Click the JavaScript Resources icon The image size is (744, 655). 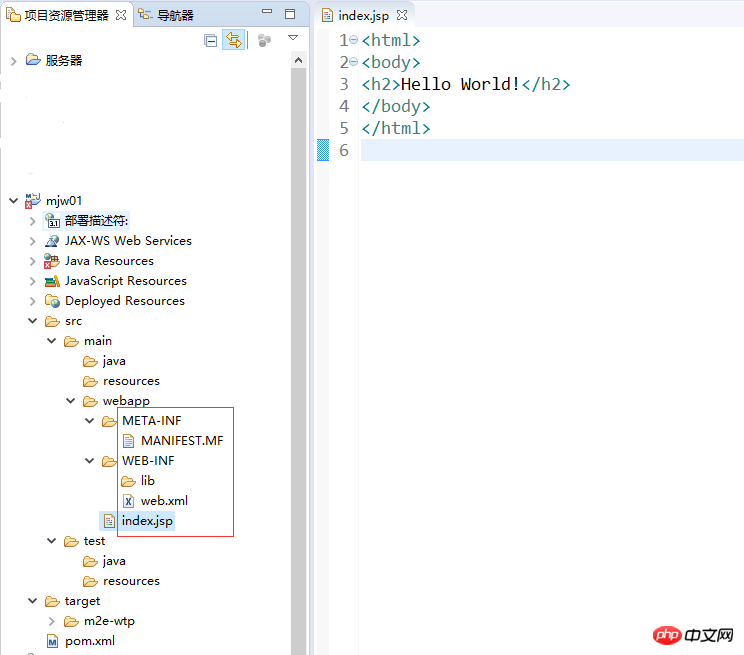click(52, 281)
